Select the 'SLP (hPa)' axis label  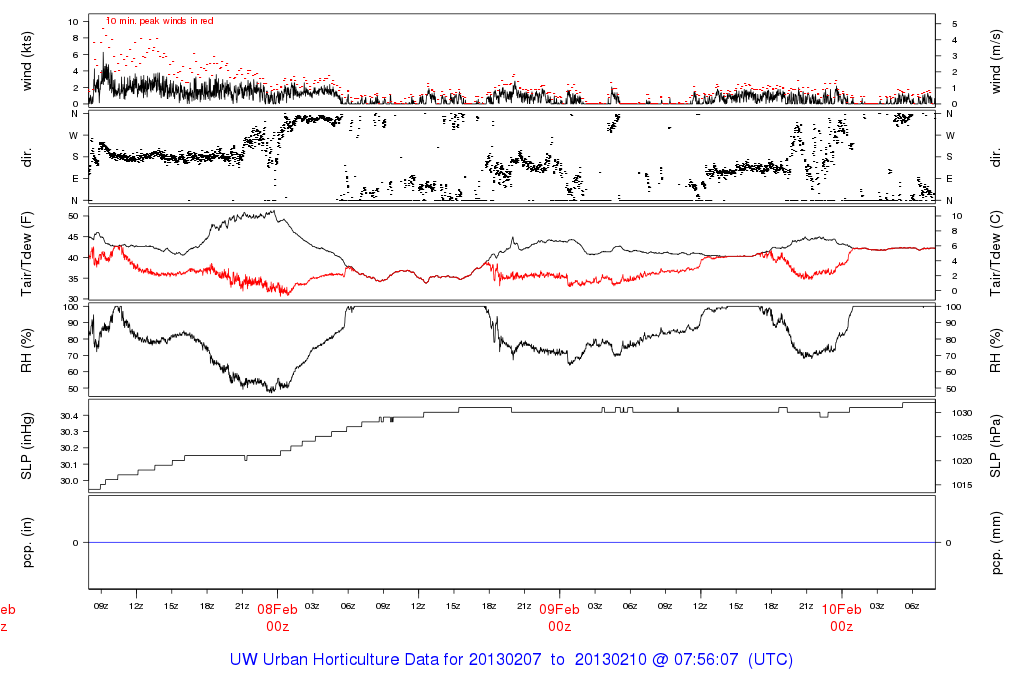995,446
